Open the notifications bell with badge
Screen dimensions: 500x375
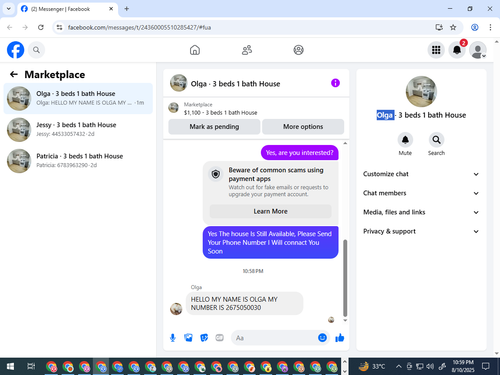click(x=457, y=50)
